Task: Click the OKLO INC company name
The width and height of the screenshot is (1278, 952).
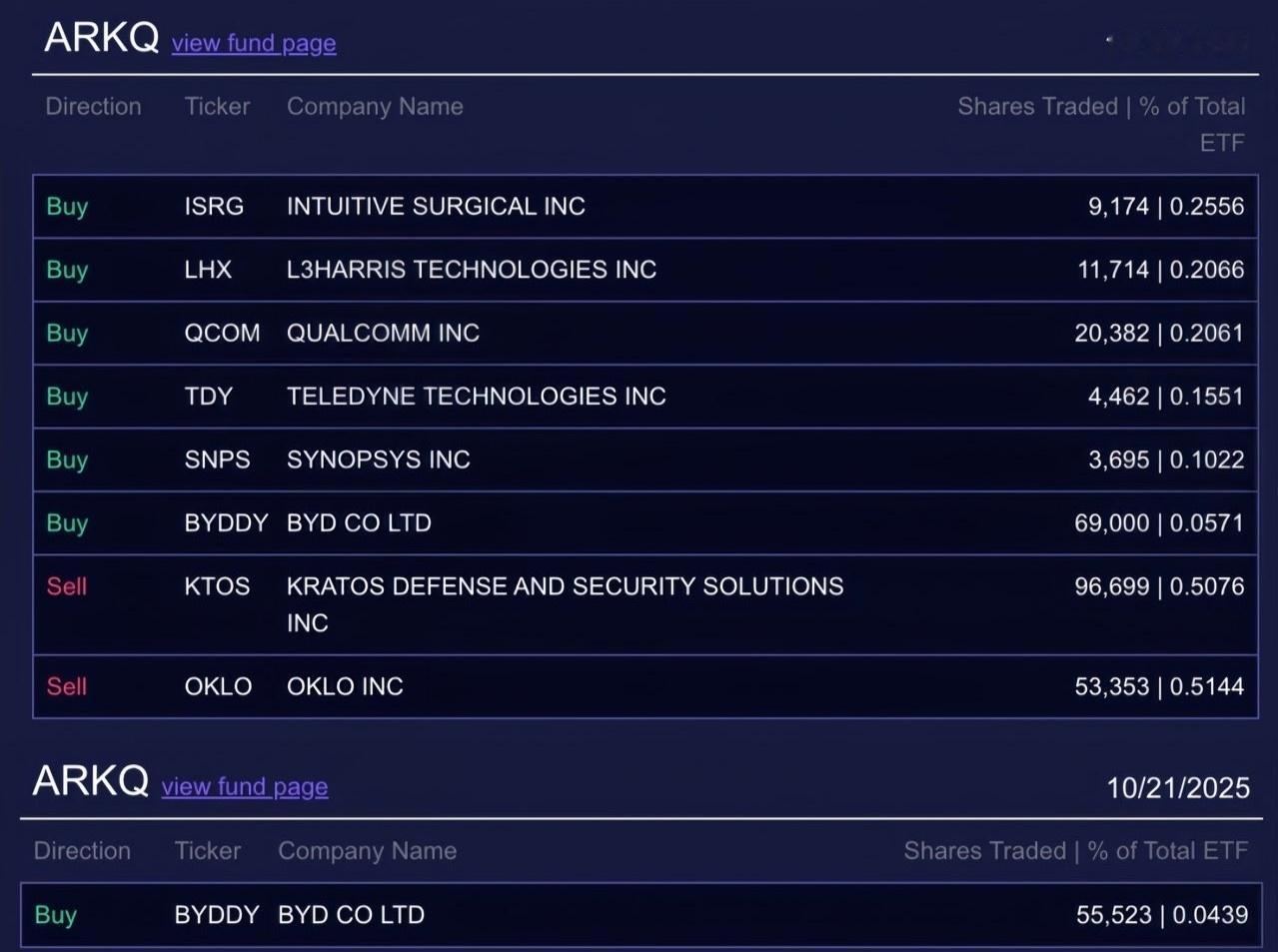Action: (345, 687)
